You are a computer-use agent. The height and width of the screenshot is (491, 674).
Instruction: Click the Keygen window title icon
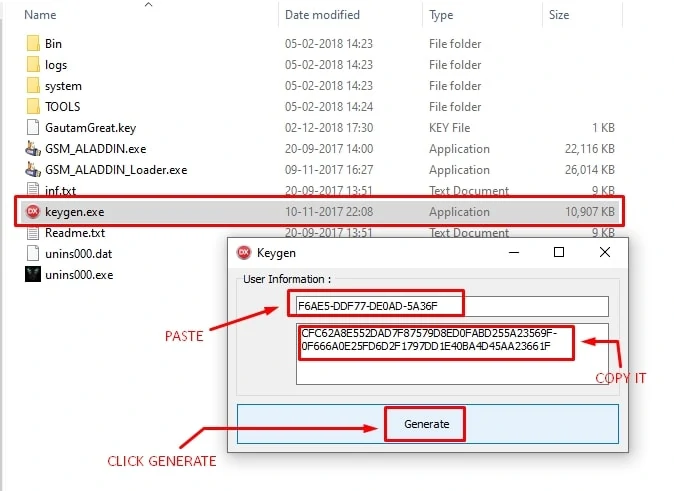(244, 252)
